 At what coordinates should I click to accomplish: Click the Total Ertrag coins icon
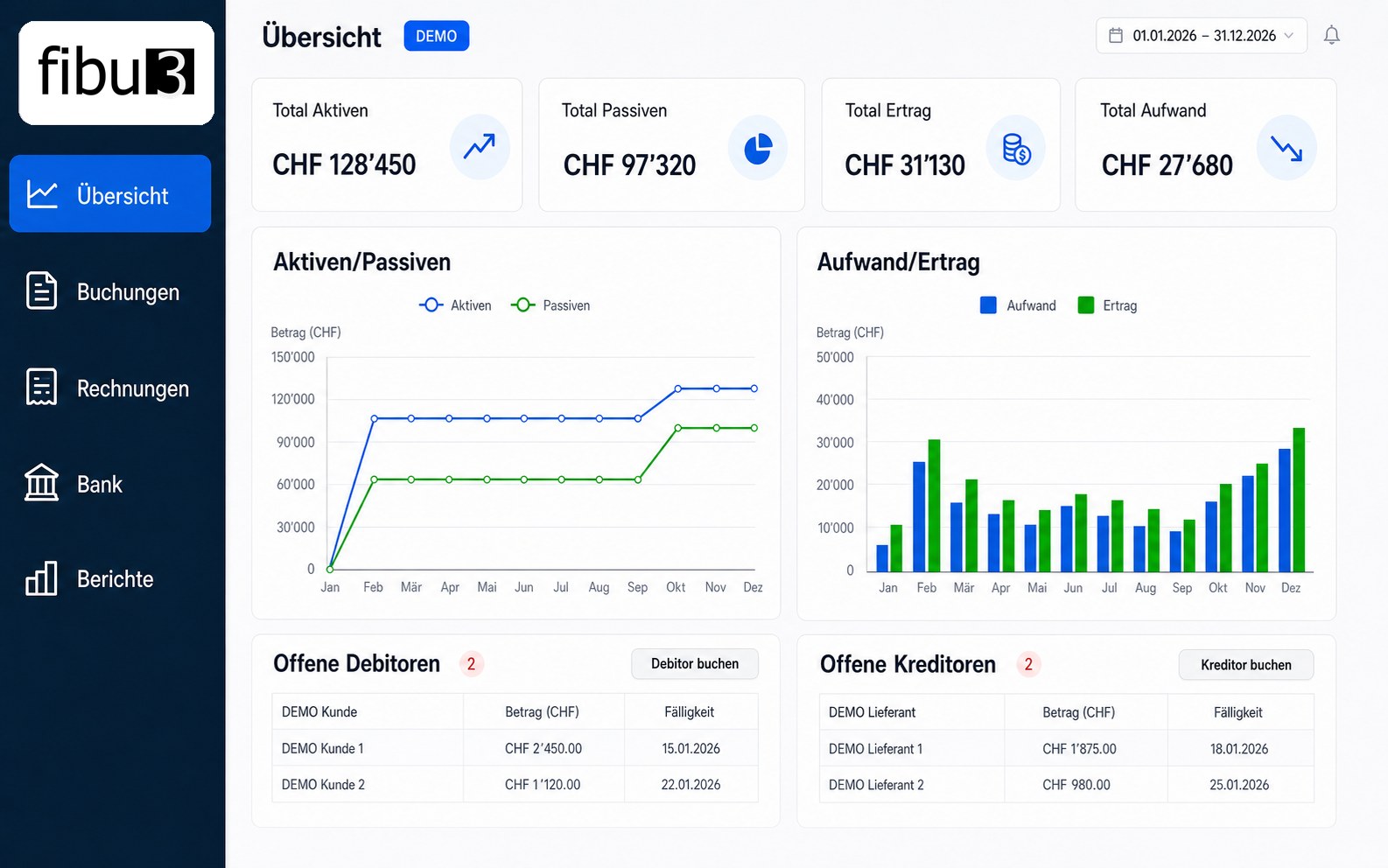click(1016, 149)
